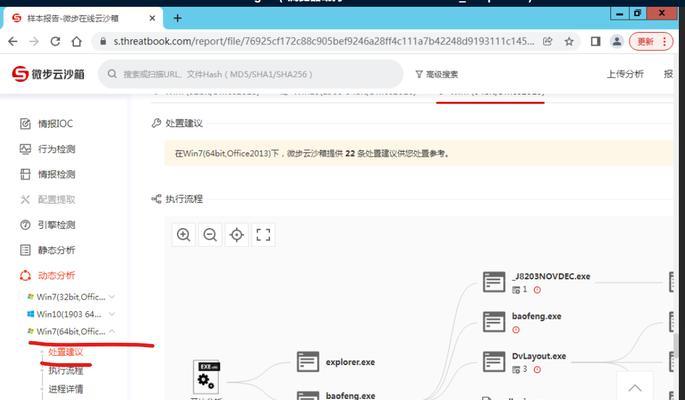Click the red 更新 update button
The height and width of the screenshot is (400, 685).
(x=645, y=41)
